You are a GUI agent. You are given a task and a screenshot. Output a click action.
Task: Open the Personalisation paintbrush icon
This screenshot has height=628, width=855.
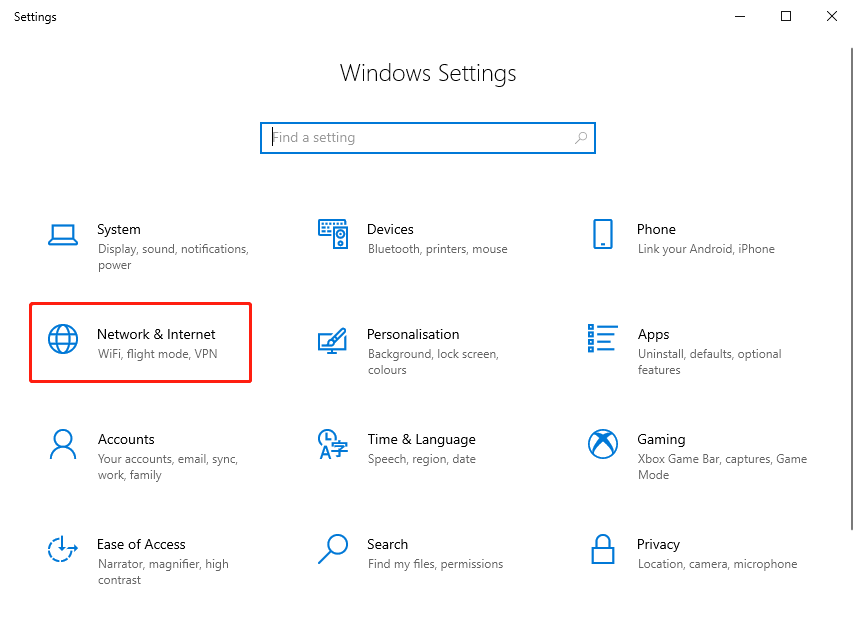[x=332, y=340]
